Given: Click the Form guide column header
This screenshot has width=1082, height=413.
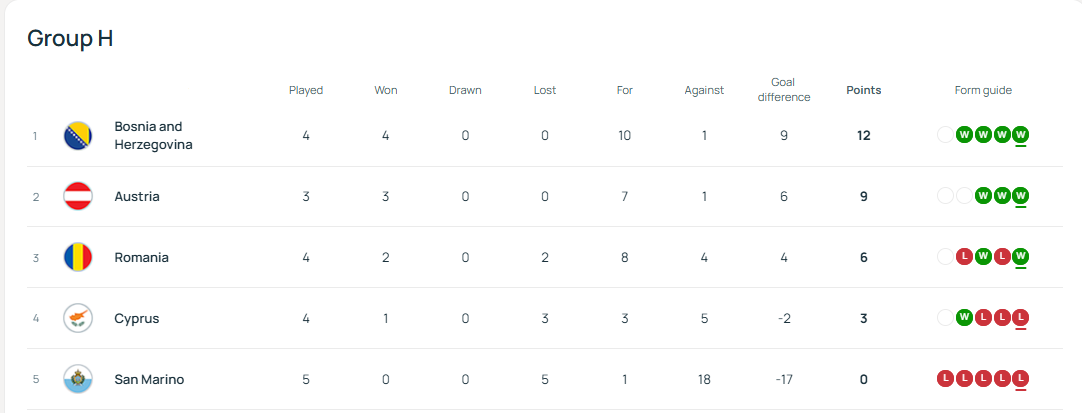Looking at the screenshot, I should pyautogui.click(x=983, y=90).
